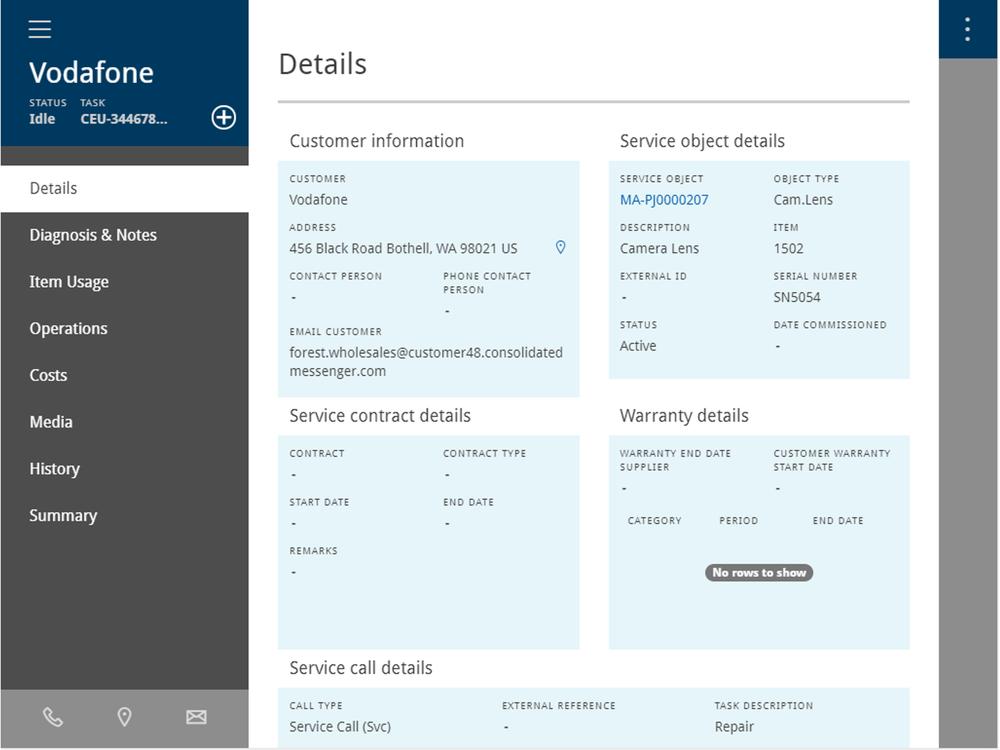Open the hamburger navigation menu
1000x750 pixels.
click(40, 29)
